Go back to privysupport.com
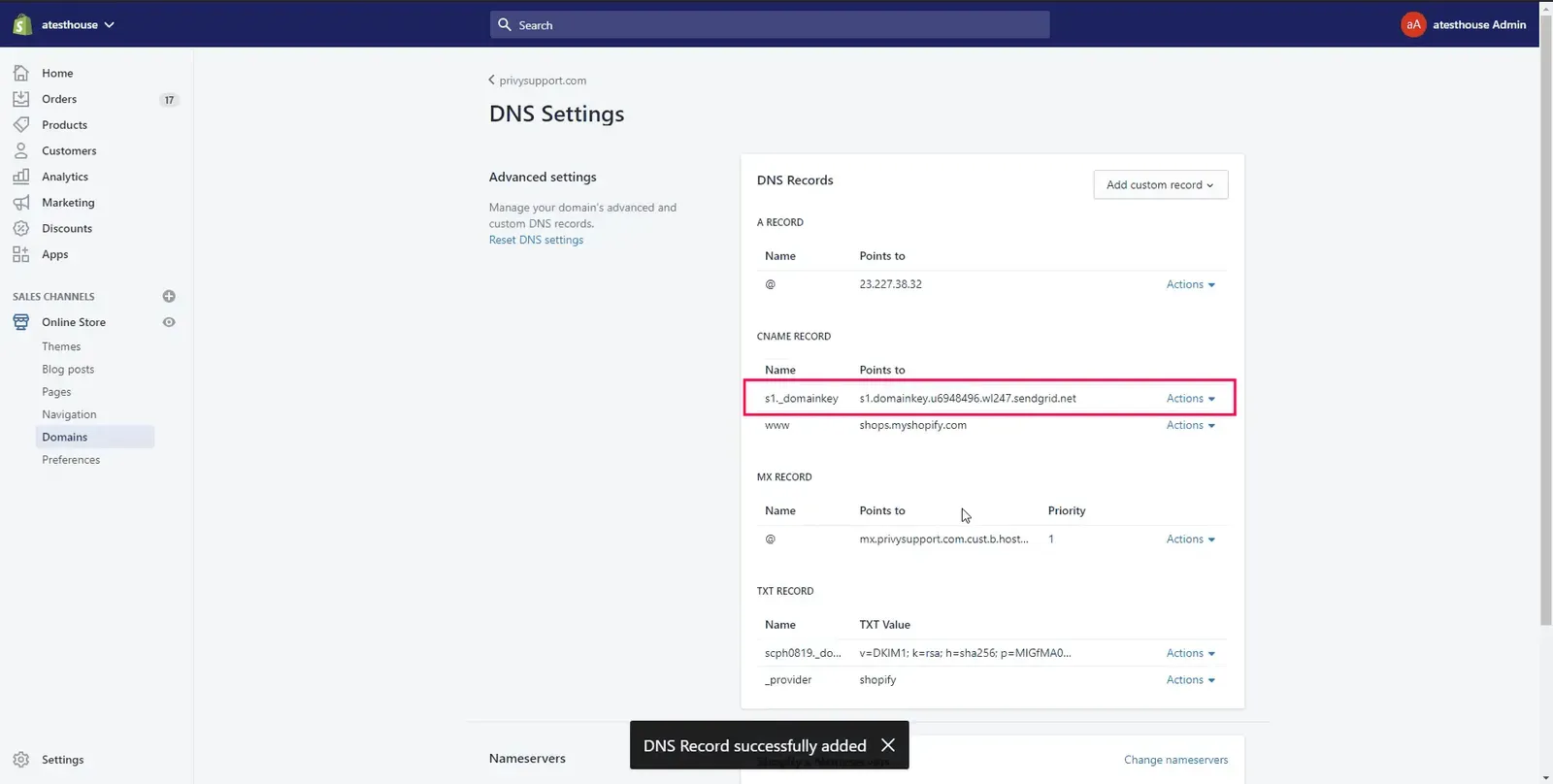This screenshot has width=1553, height=784. click(x=537, y=81)
